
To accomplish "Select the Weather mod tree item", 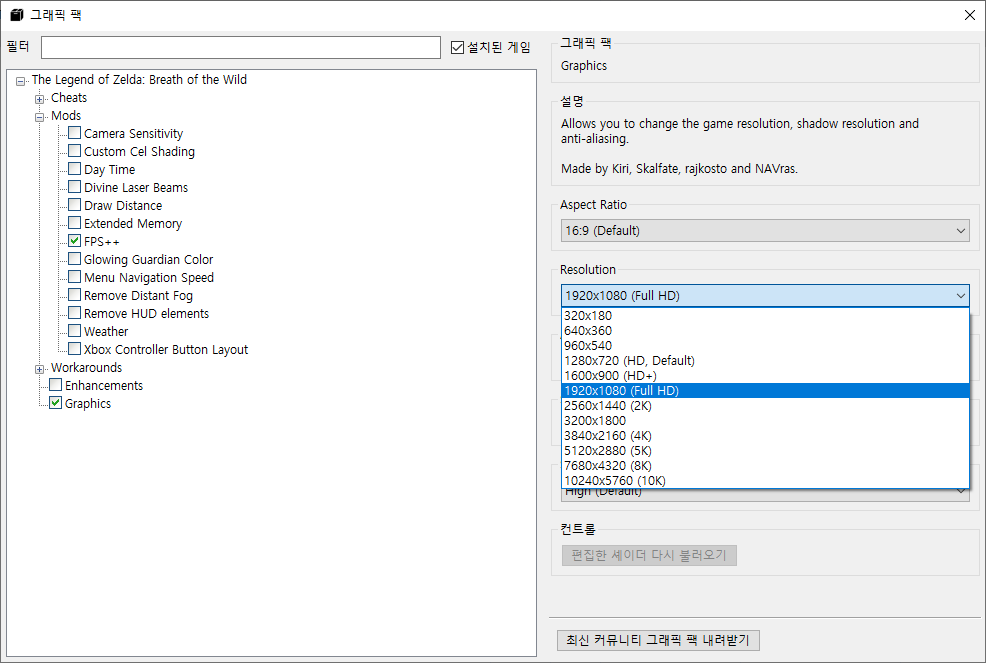I will coord(106,332).
